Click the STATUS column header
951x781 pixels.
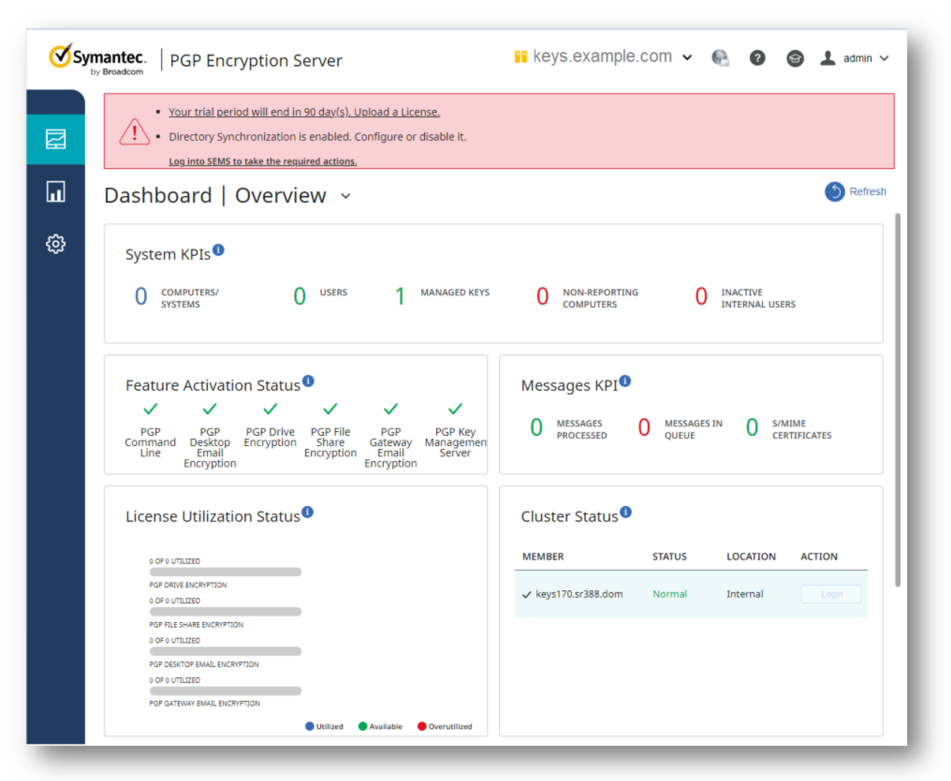pos(670,557)
